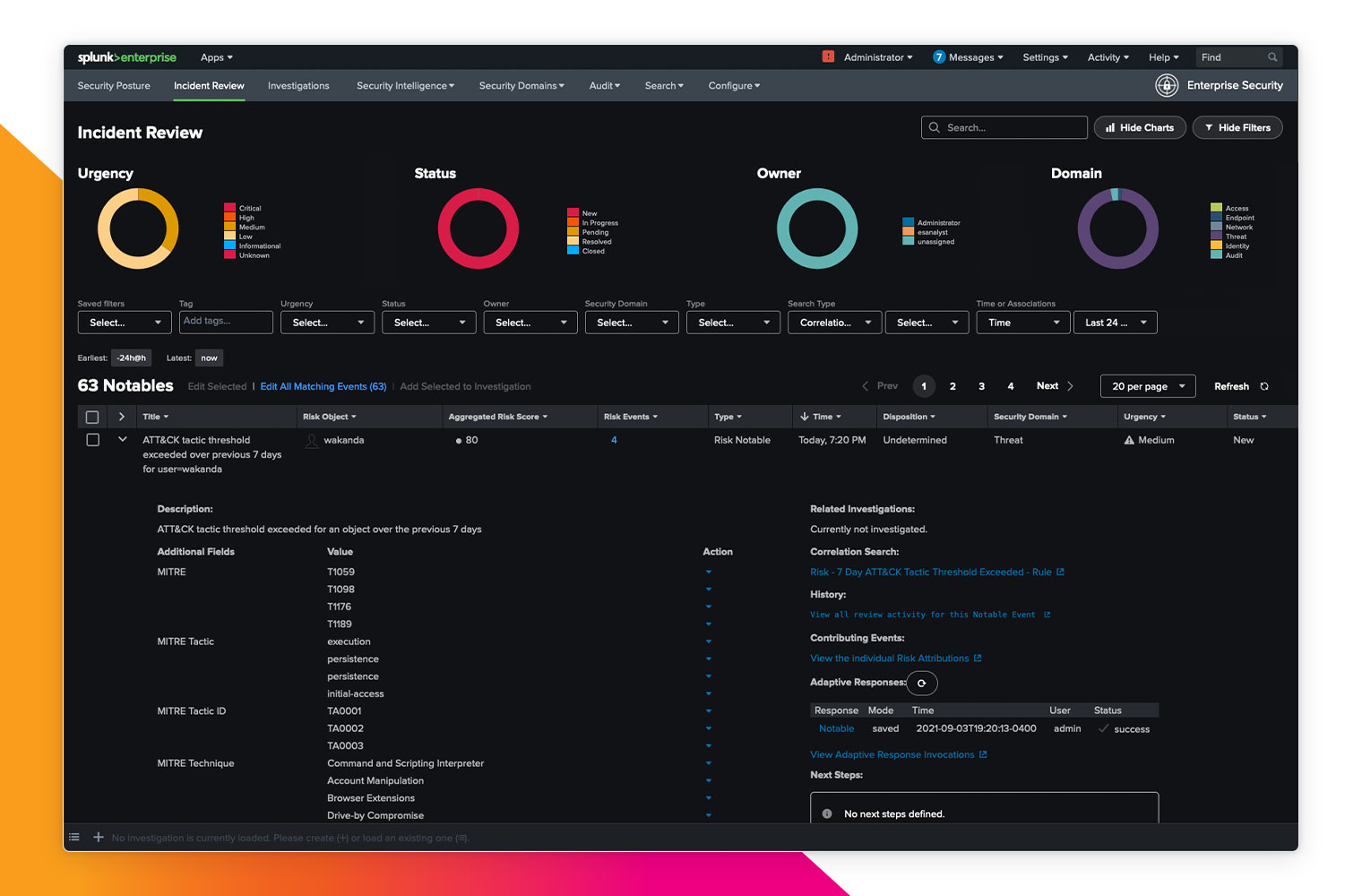Click the Access domain legend swatch
The height and width of the screenshot is (896, 1362).
[1216, 208]
